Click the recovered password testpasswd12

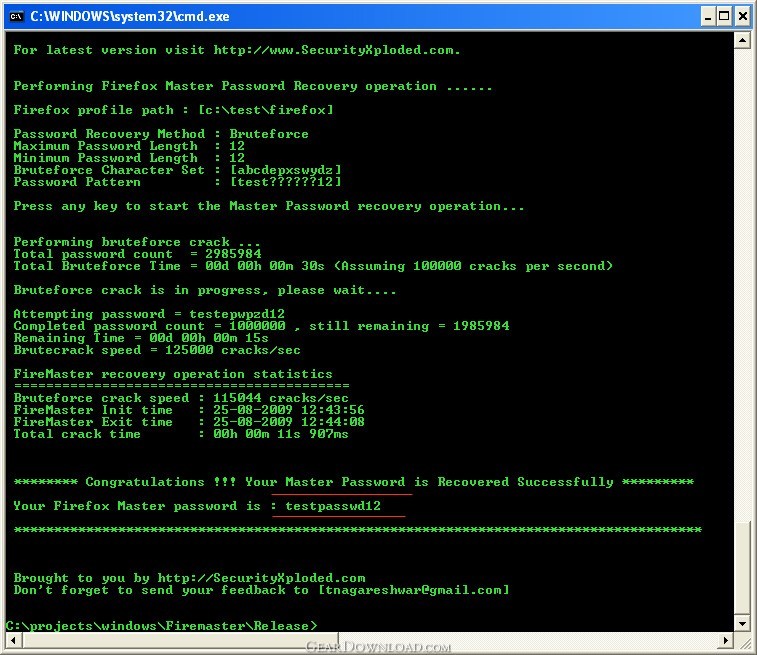pos(333,506)
